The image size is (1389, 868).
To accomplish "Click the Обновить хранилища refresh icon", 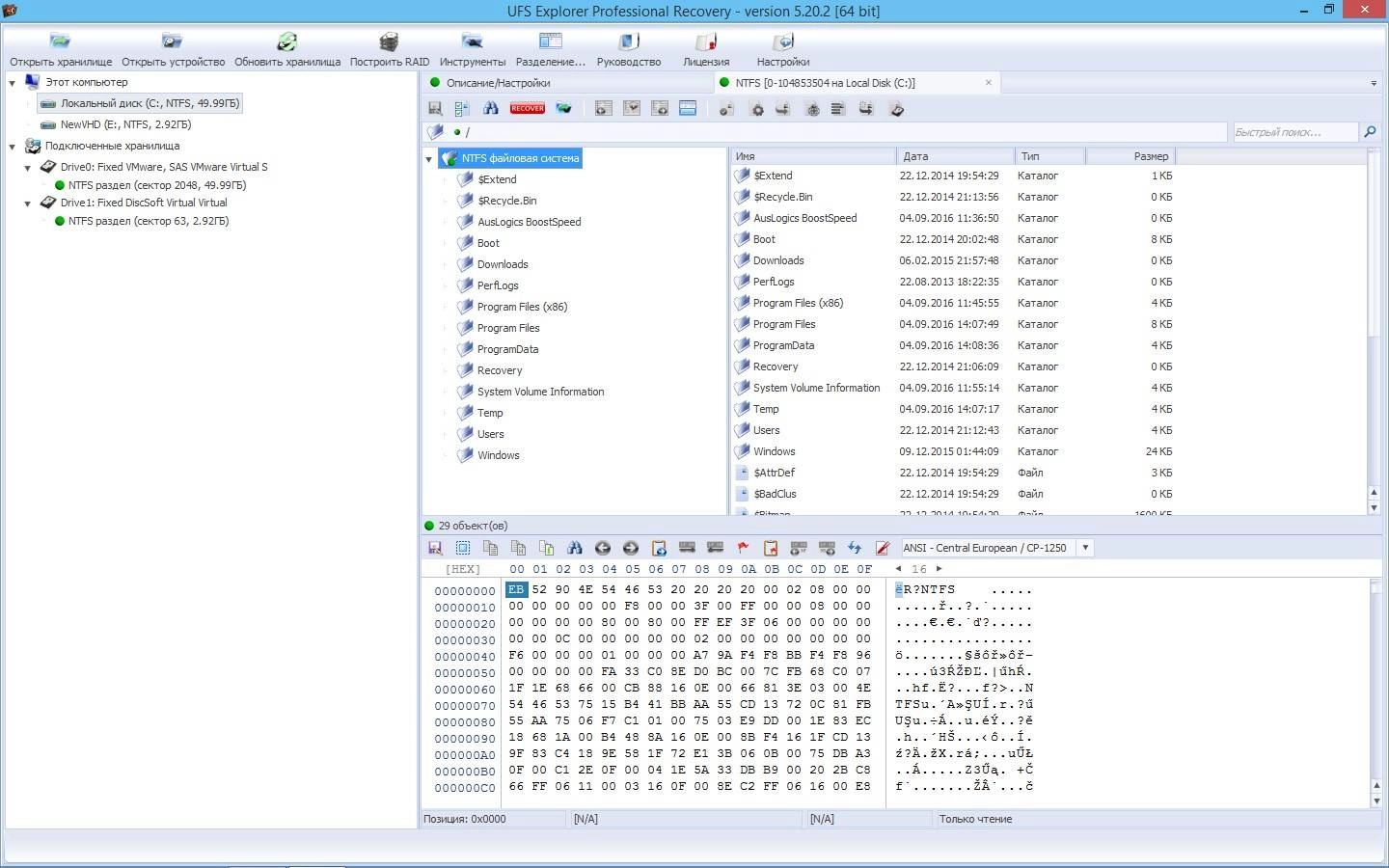I will coord(287,41).
